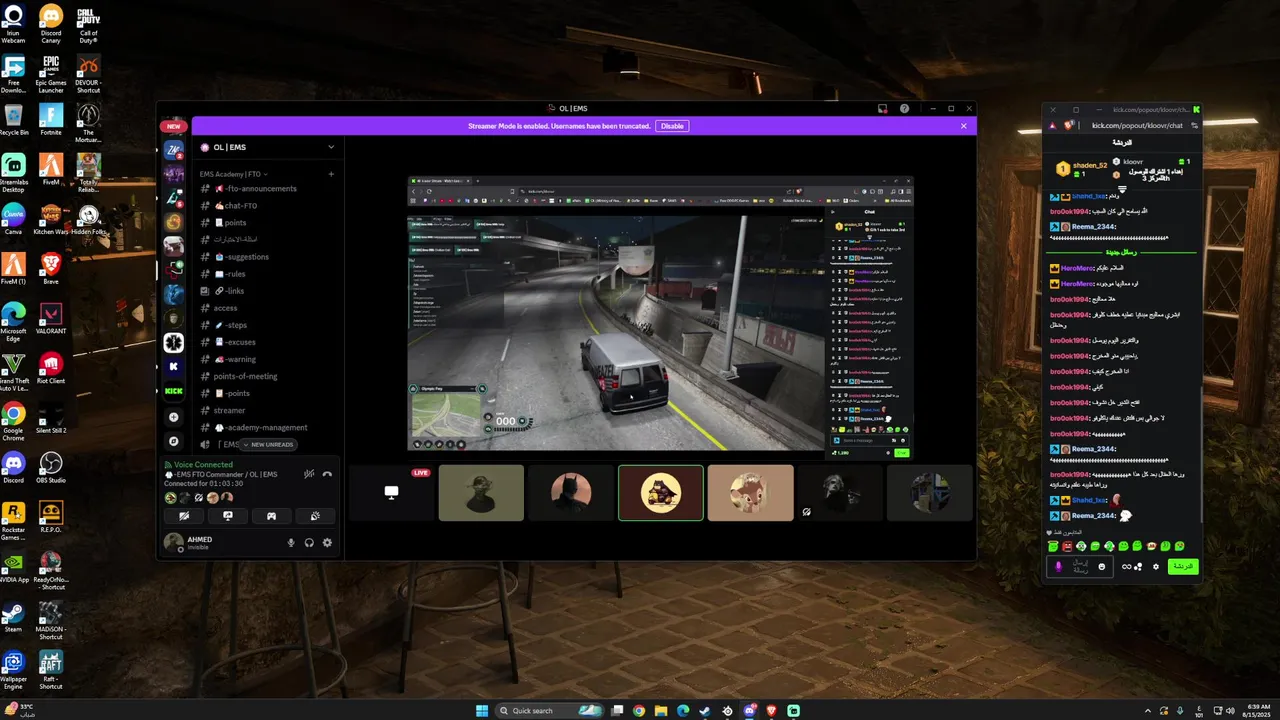This screenshot has height=720, width=1280.
Task: Open Brave browser from the taskbar
Action: (x=771, y=710)
